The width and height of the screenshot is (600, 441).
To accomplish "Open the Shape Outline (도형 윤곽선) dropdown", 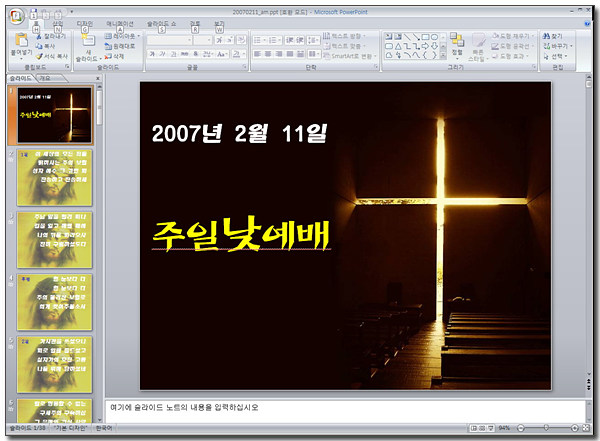I will [512, 46].
